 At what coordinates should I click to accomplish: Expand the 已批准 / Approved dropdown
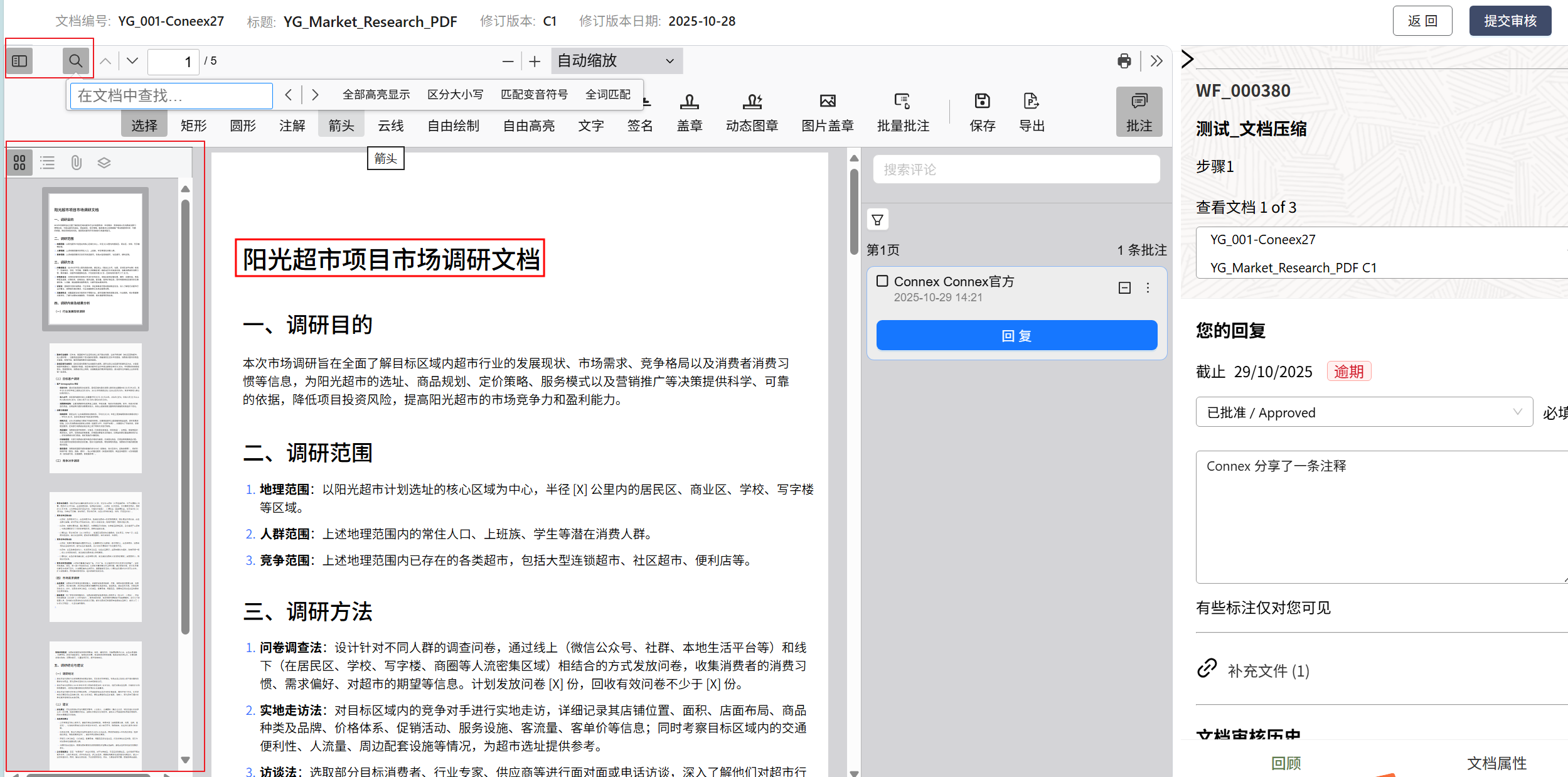coord(1364,412)
